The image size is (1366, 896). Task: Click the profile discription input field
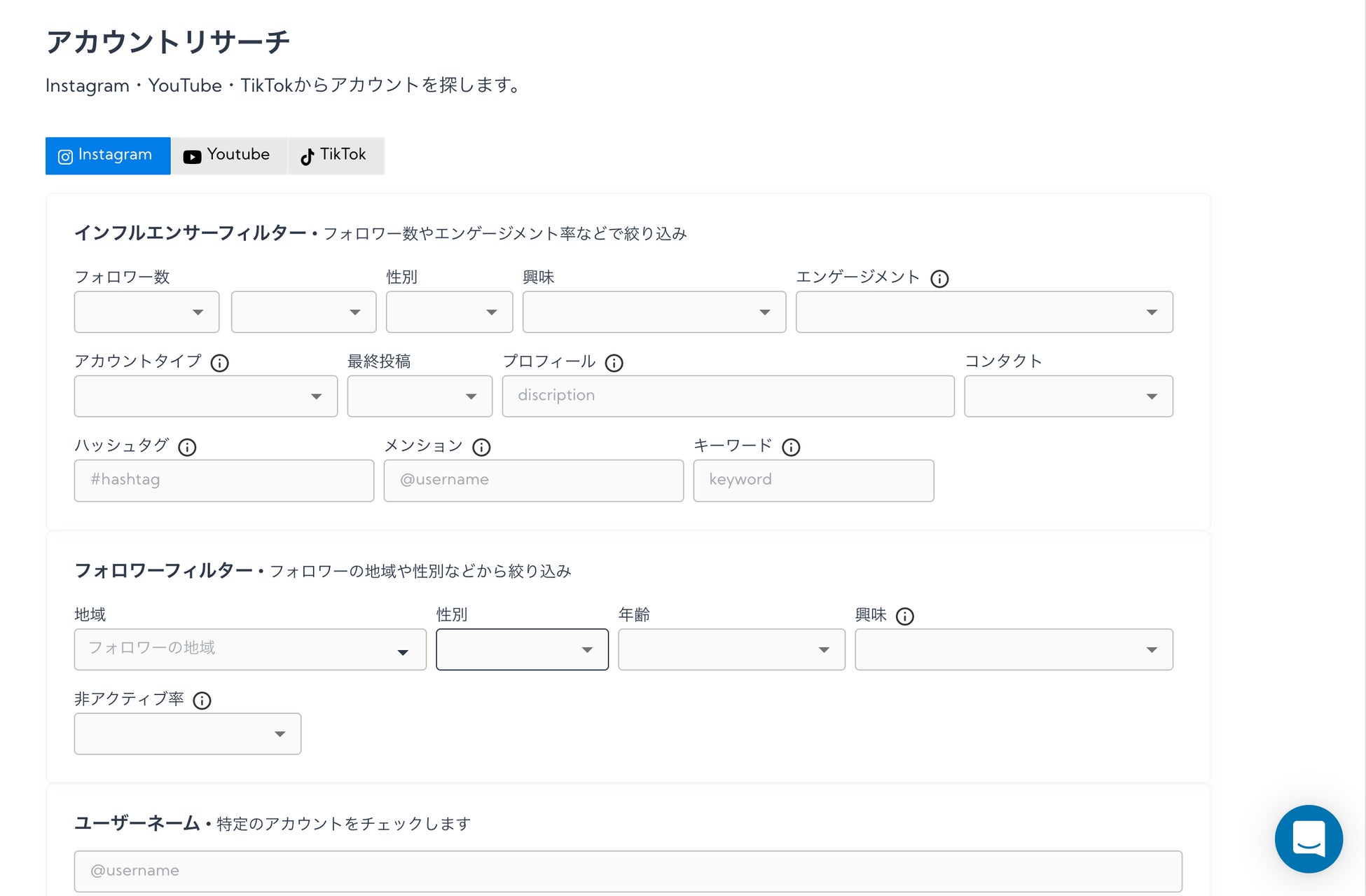click(727, 397)
